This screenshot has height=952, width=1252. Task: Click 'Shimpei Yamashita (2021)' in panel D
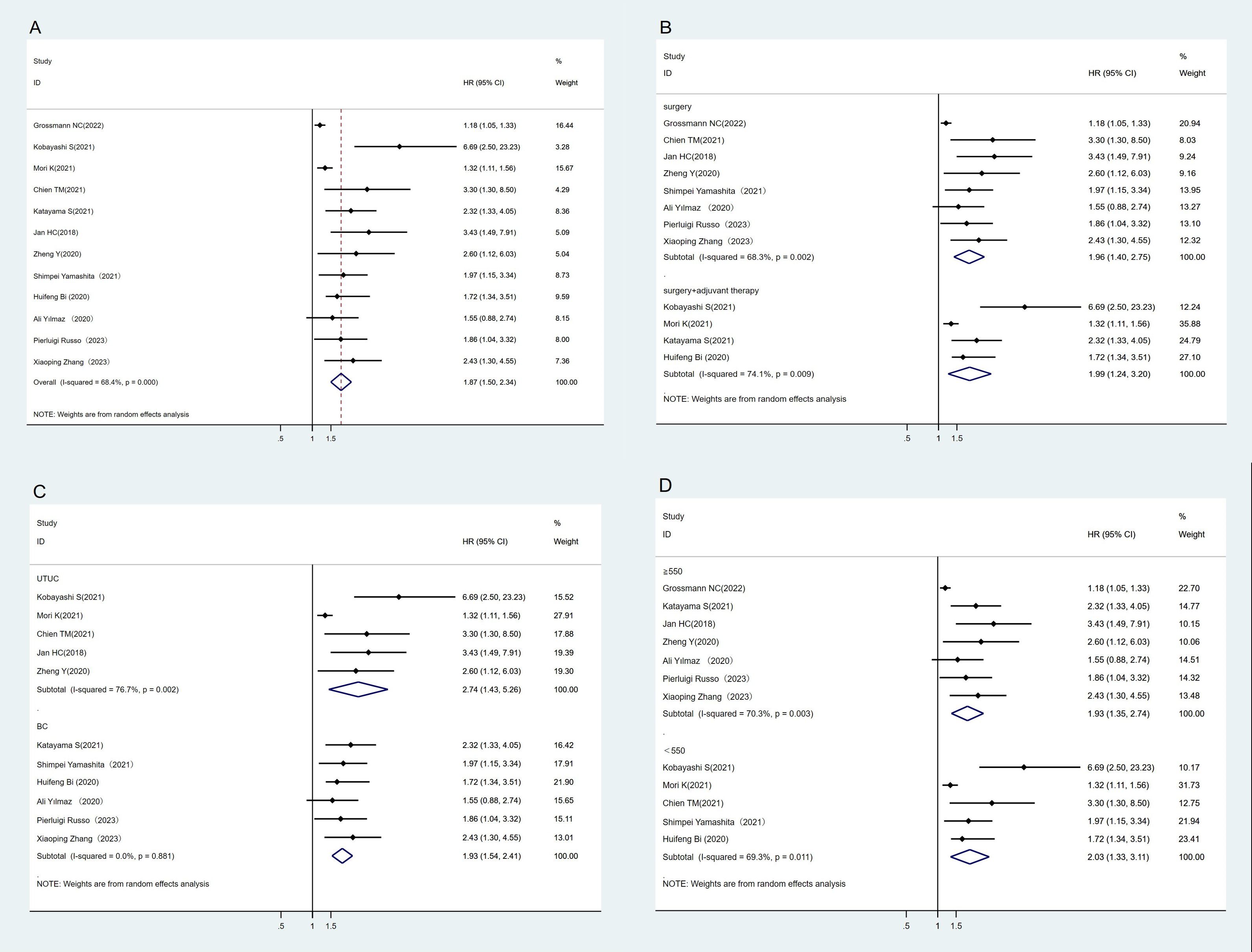click(x=713, y=822)
